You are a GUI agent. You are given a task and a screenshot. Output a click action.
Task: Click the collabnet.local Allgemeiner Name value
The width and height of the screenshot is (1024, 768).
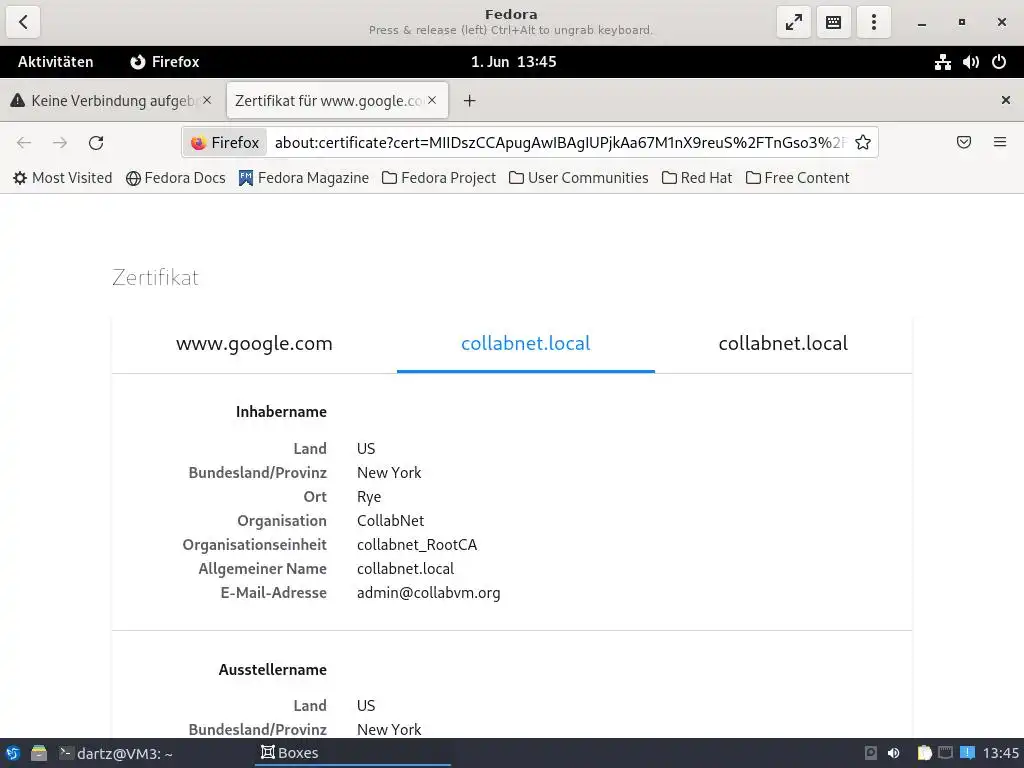click(406, 569)
